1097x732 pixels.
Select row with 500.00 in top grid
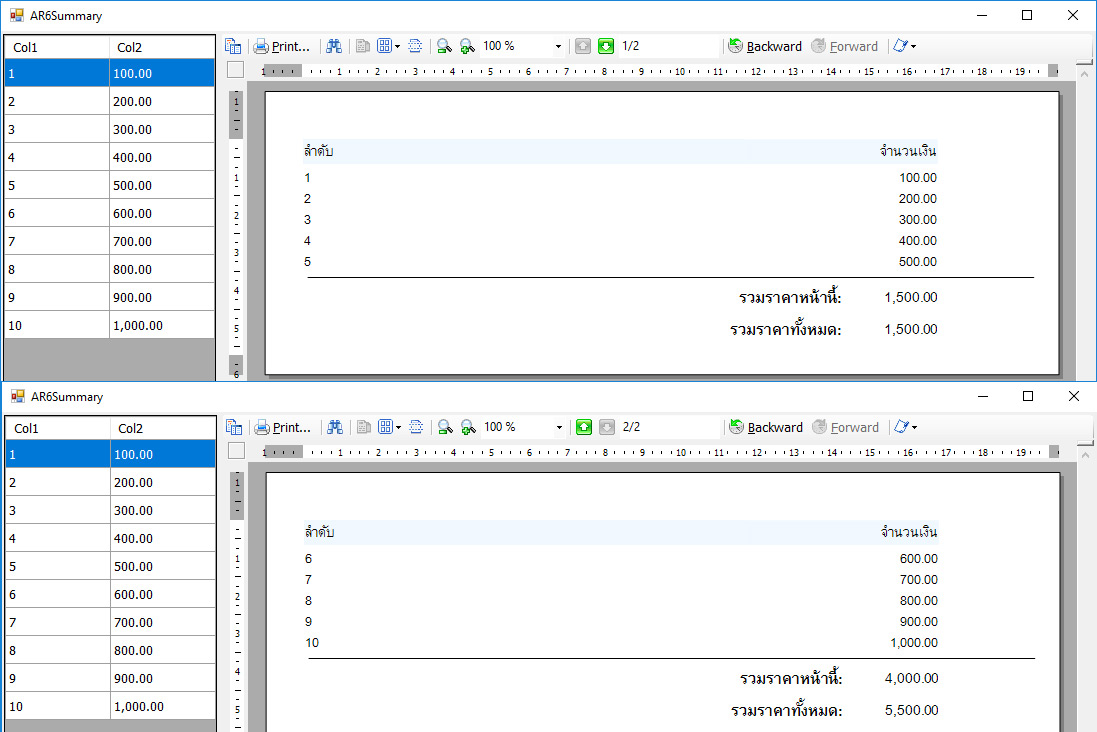[x=110, y=185]
